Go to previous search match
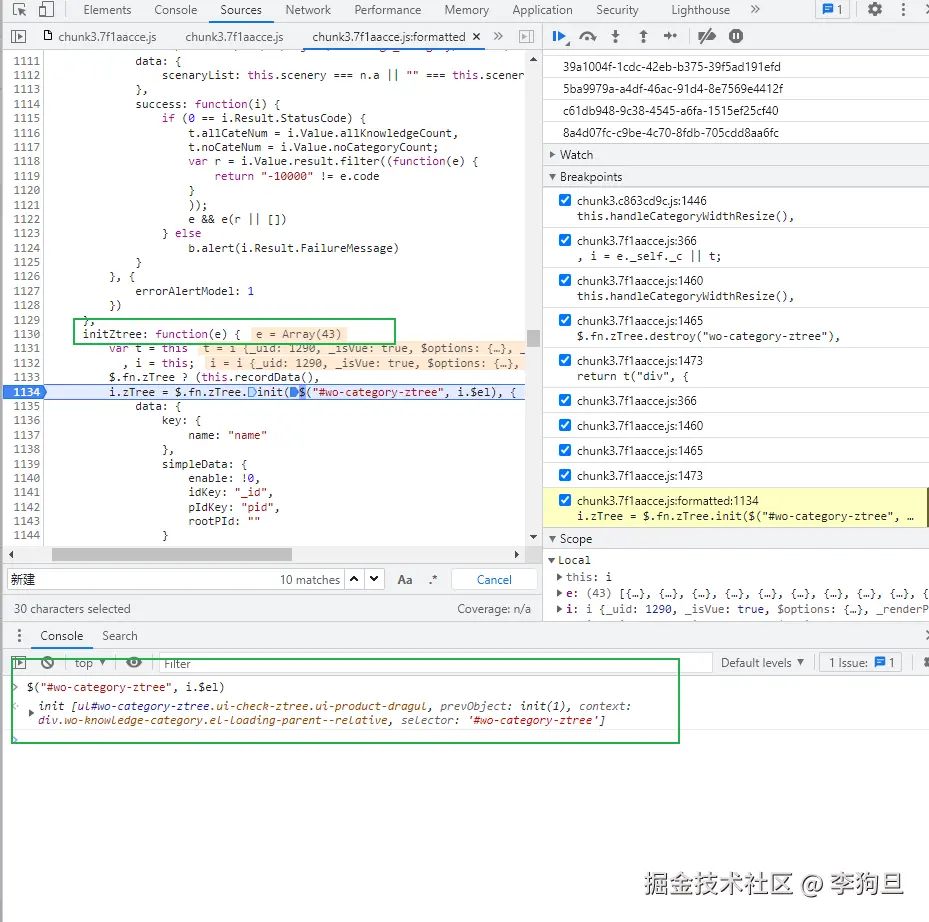Screen dimensions: 929x922 pos(354,579)
